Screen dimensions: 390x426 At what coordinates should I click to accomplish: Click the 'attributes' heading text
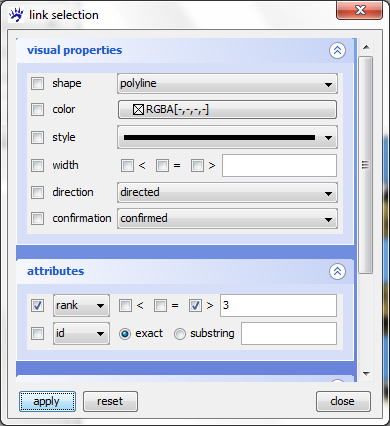click(56, 271)
